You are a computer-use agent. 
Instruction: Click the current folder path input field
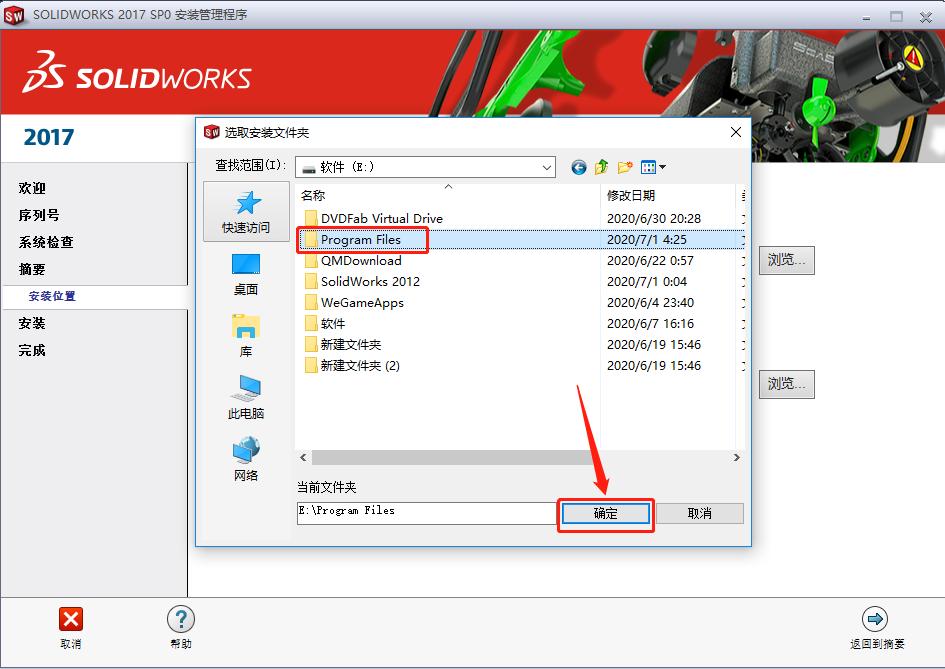coord(425,512)
